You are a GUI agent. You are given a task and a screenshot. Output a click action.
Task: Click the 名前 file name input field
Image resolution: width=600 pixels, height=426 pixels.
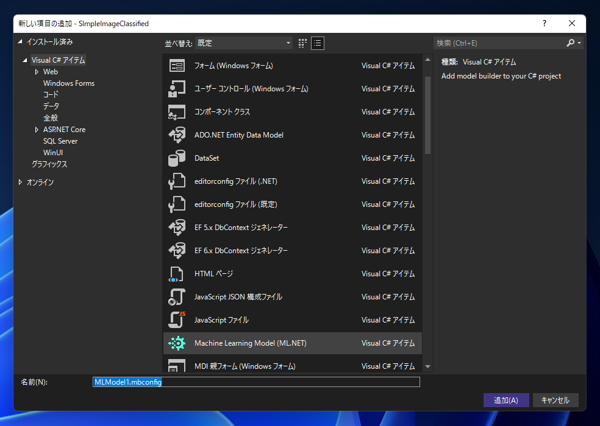click(x=256, y=382)
